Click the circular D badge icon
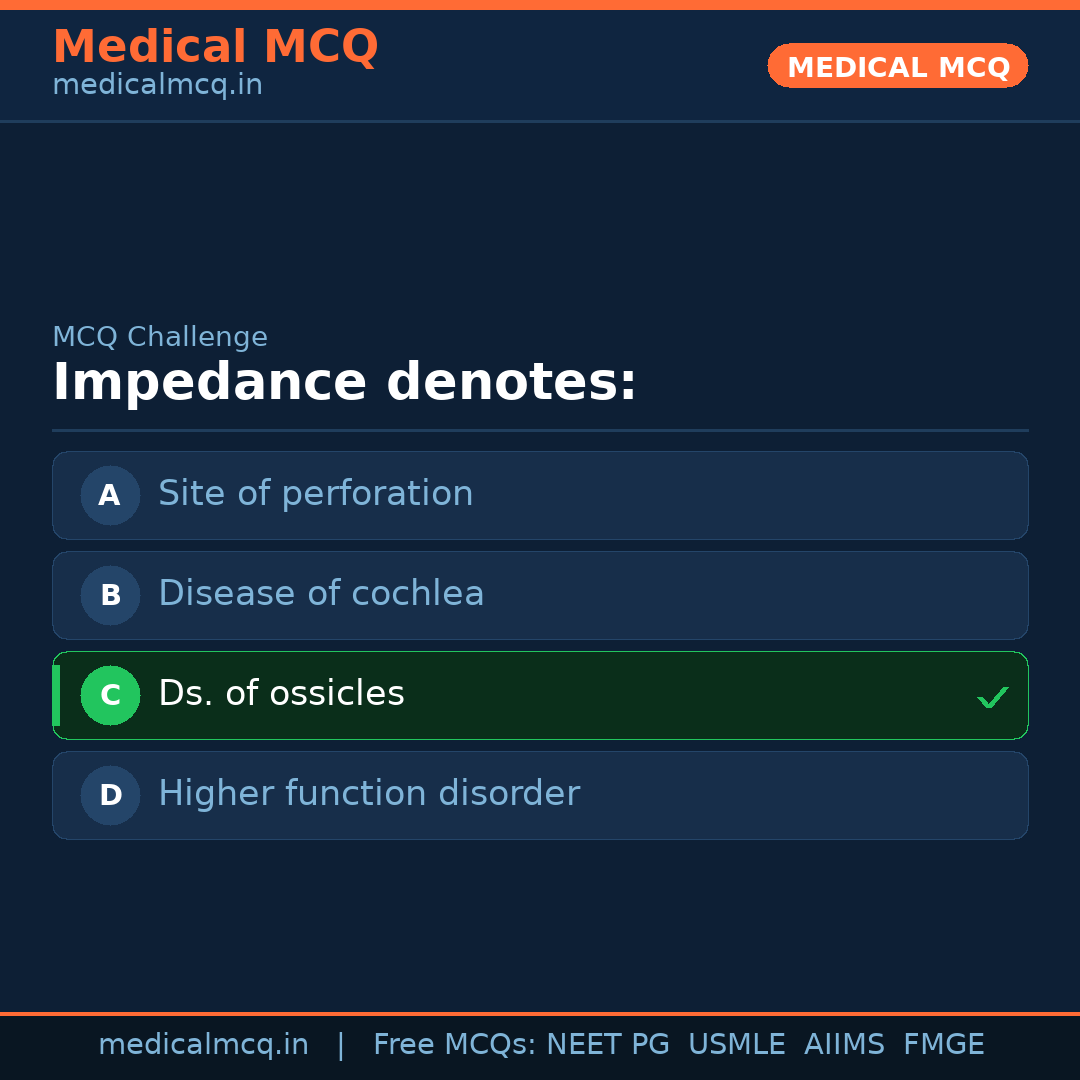This screenshot has width=1080, height=1080. 110,795
